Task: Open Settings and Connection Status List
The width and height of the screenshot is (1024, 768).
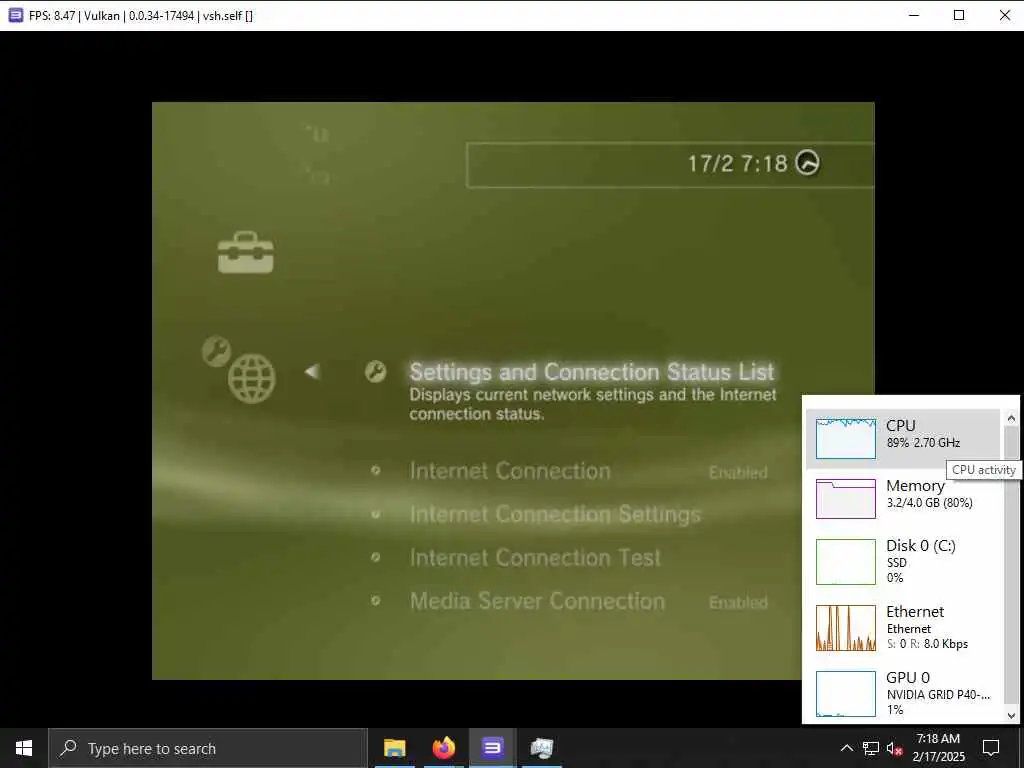Action: click(x=592, y=372)
